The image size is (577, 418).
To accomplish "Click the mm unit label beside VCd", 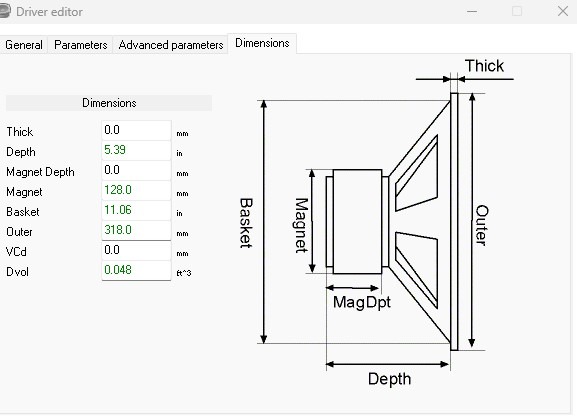I will 183,254.
